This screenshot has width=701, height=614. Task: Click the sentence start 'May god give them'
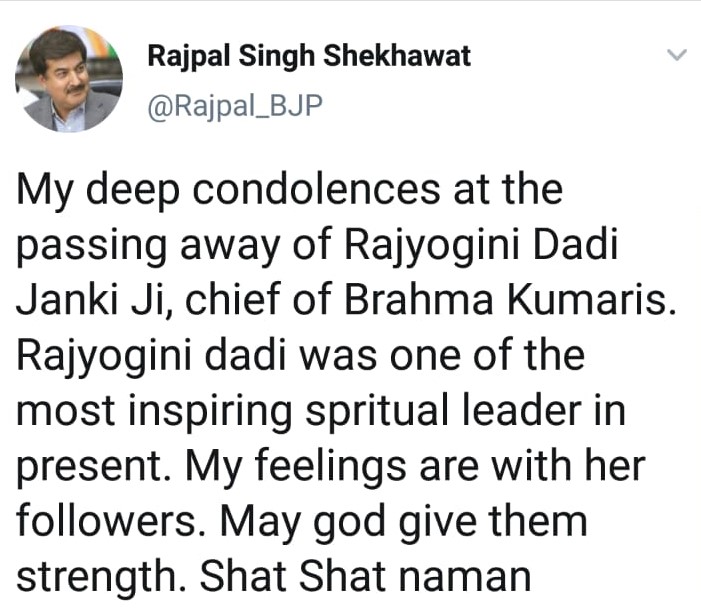tap(403, 522)
